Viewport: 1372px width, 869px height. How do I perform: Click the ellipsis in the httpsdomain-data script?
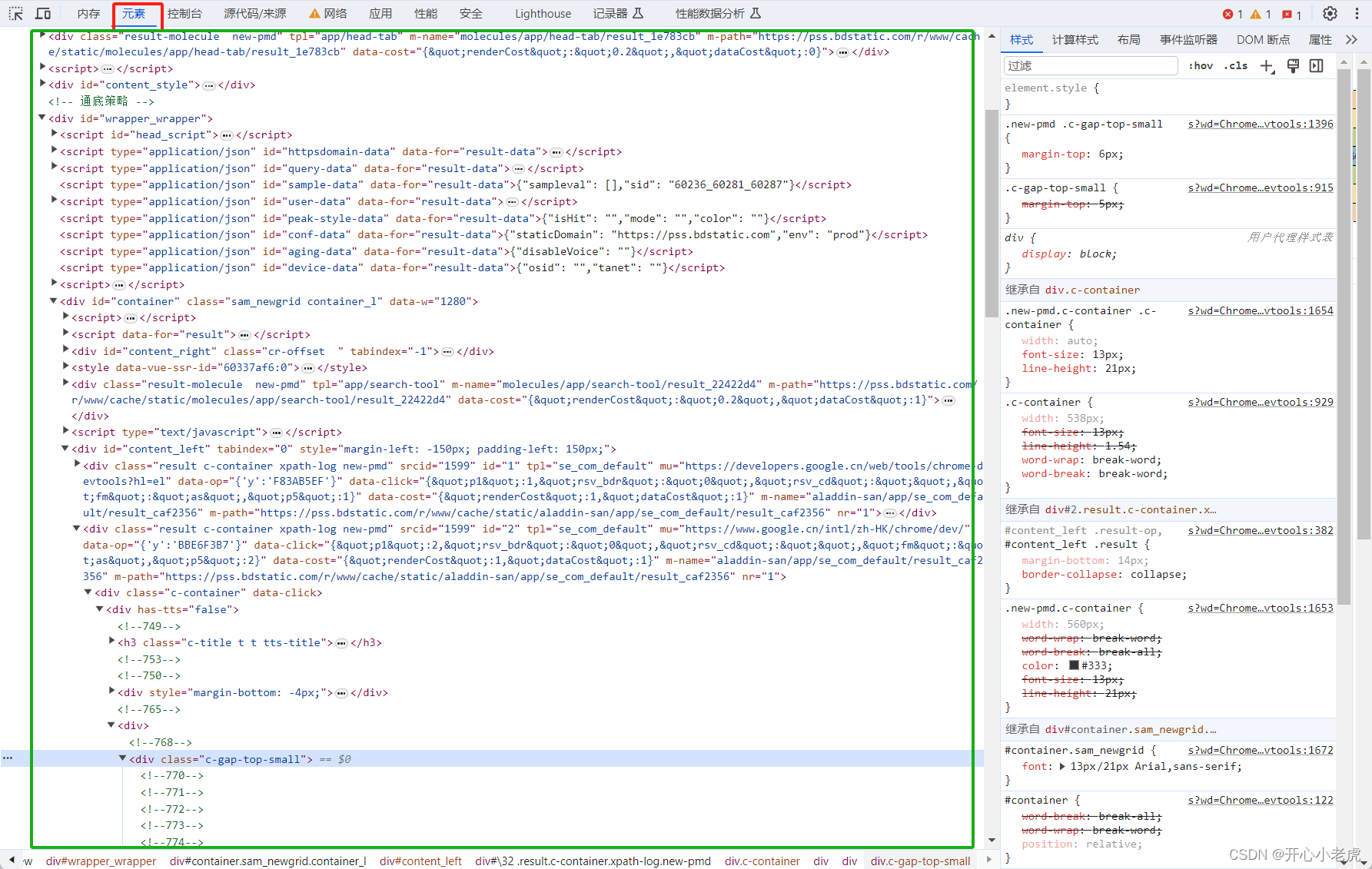556,152
